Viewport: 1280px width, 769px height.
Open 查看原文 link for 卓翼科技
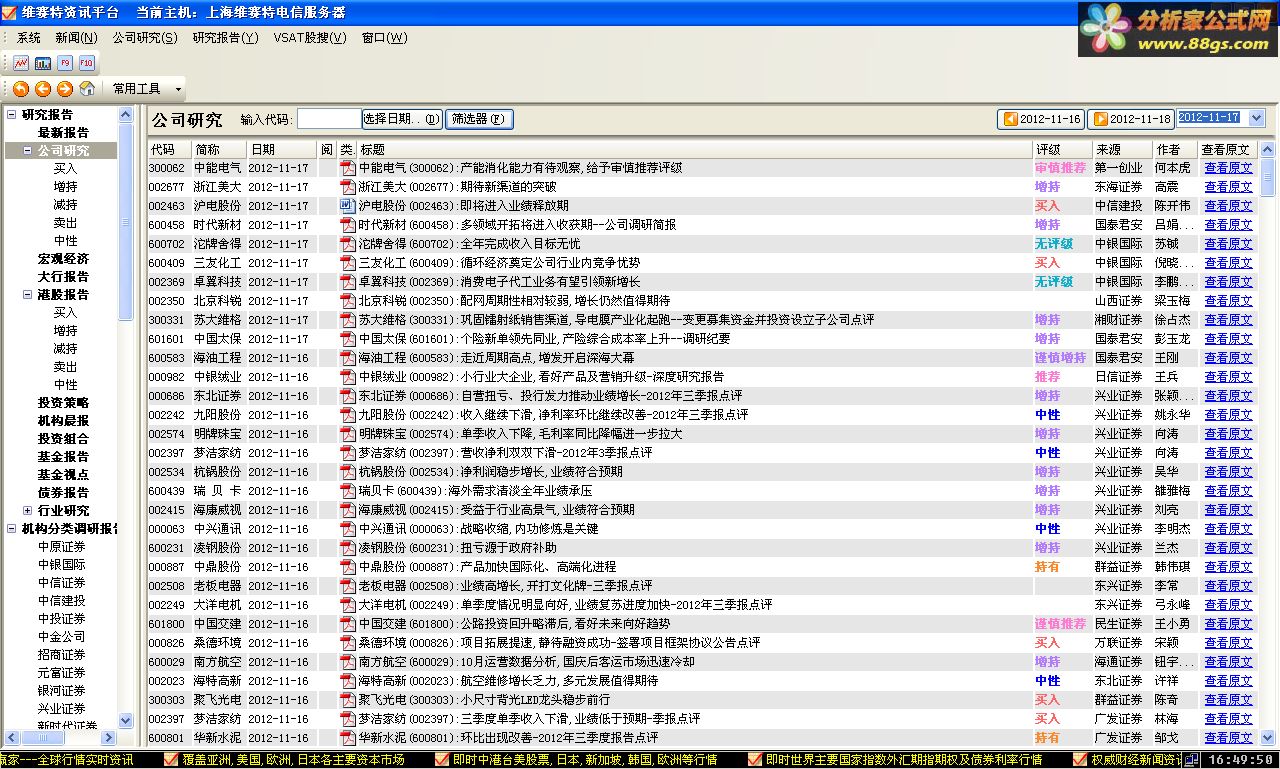[x=1228, y=282]
